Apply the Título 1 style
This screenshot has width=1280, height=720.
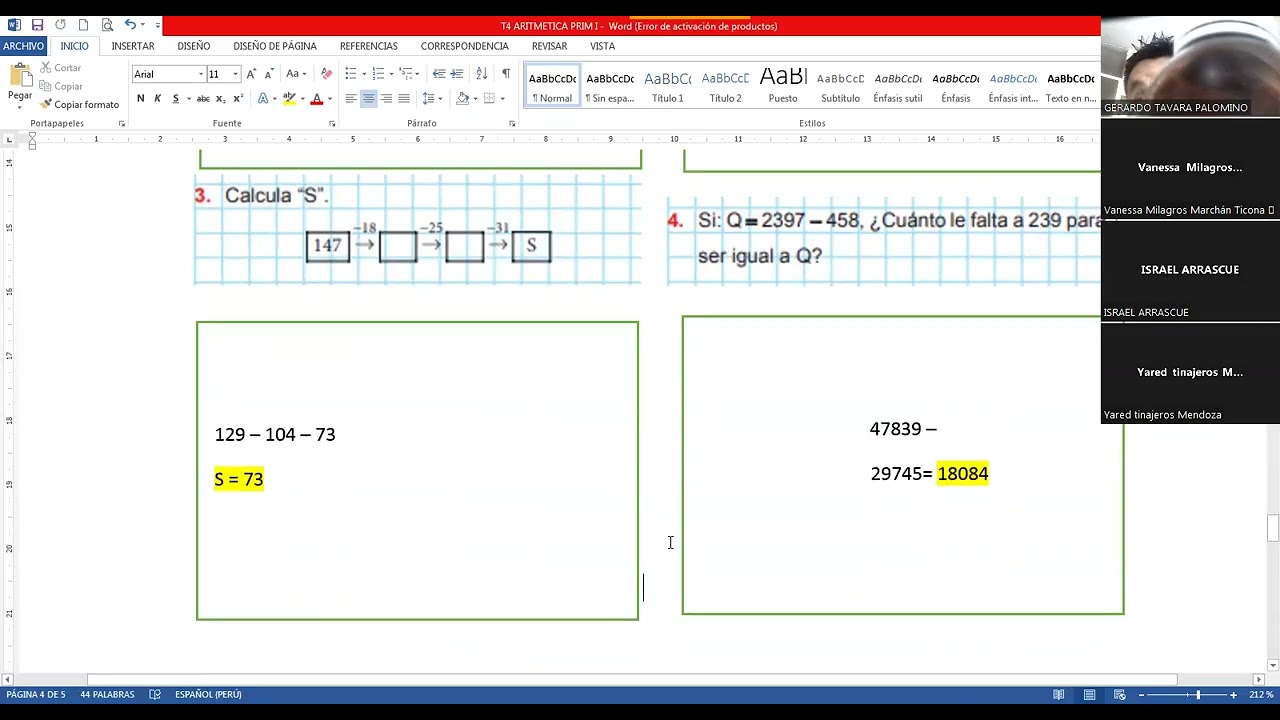click(x=668, y=87)
